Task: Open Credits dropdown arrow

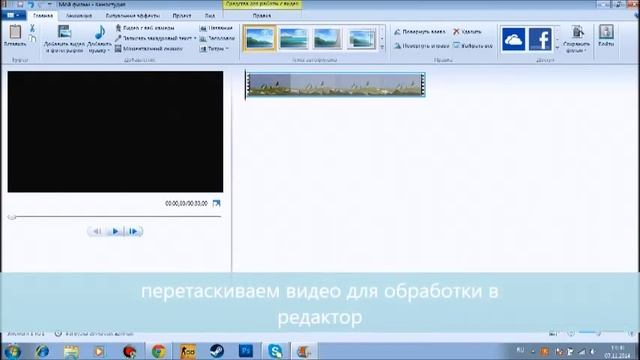Action: 227,49
